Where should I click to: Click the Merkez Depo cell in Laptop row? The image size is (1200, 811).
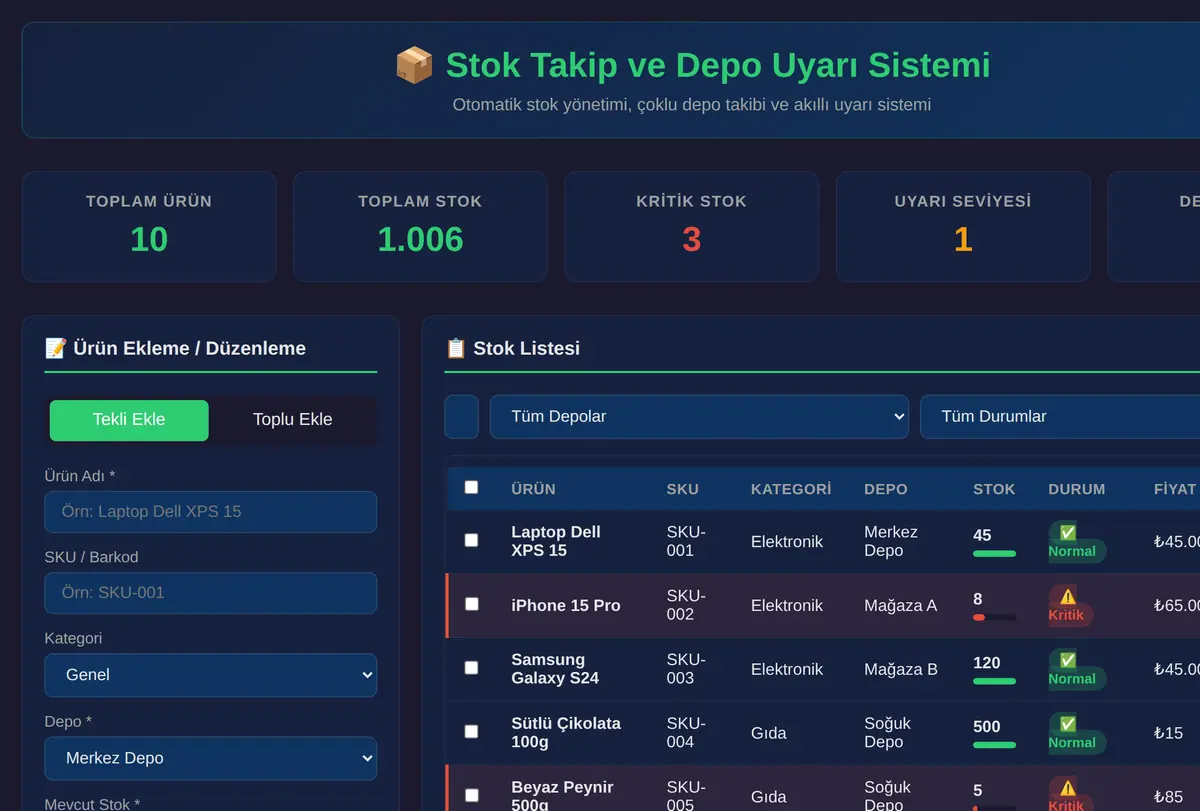[x=891, y=541]
